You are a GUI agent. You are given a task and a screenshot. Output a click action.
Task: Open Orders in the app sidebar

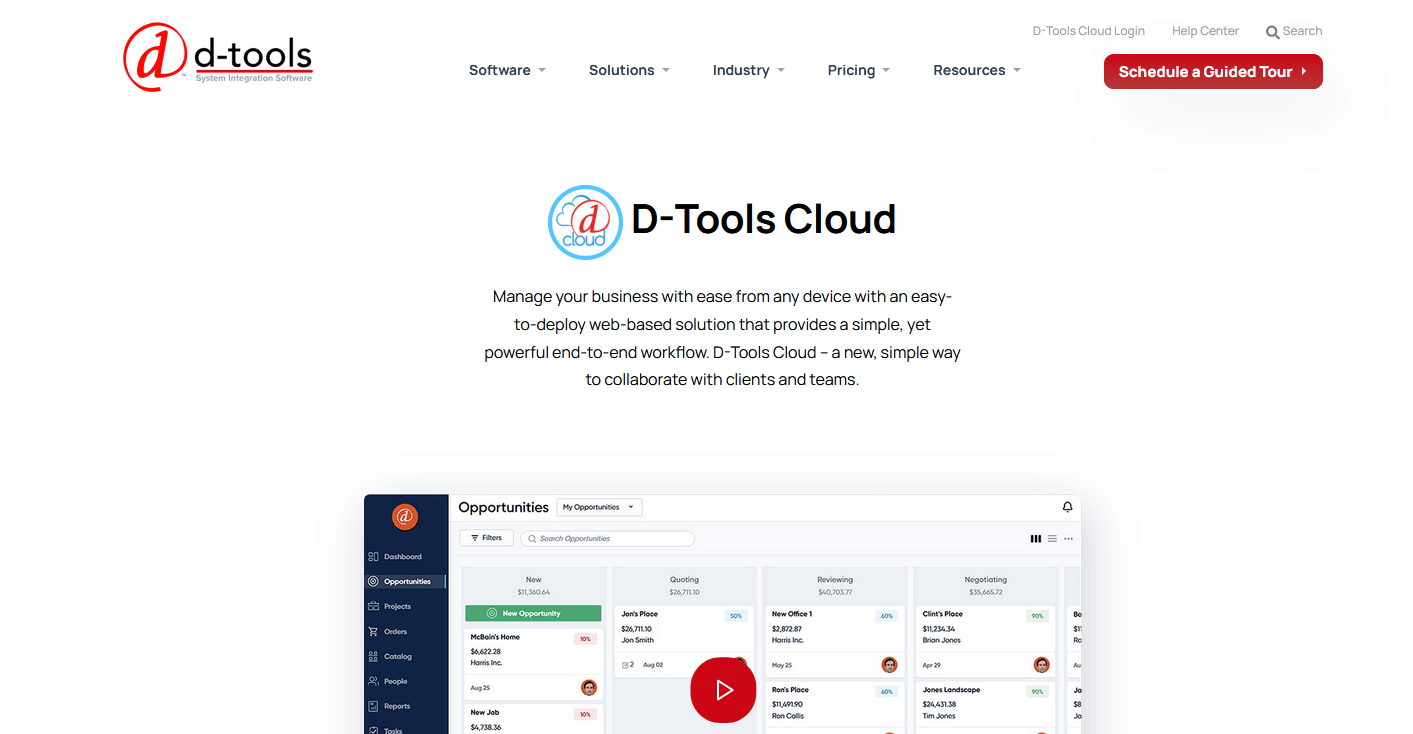click(388, 631)
